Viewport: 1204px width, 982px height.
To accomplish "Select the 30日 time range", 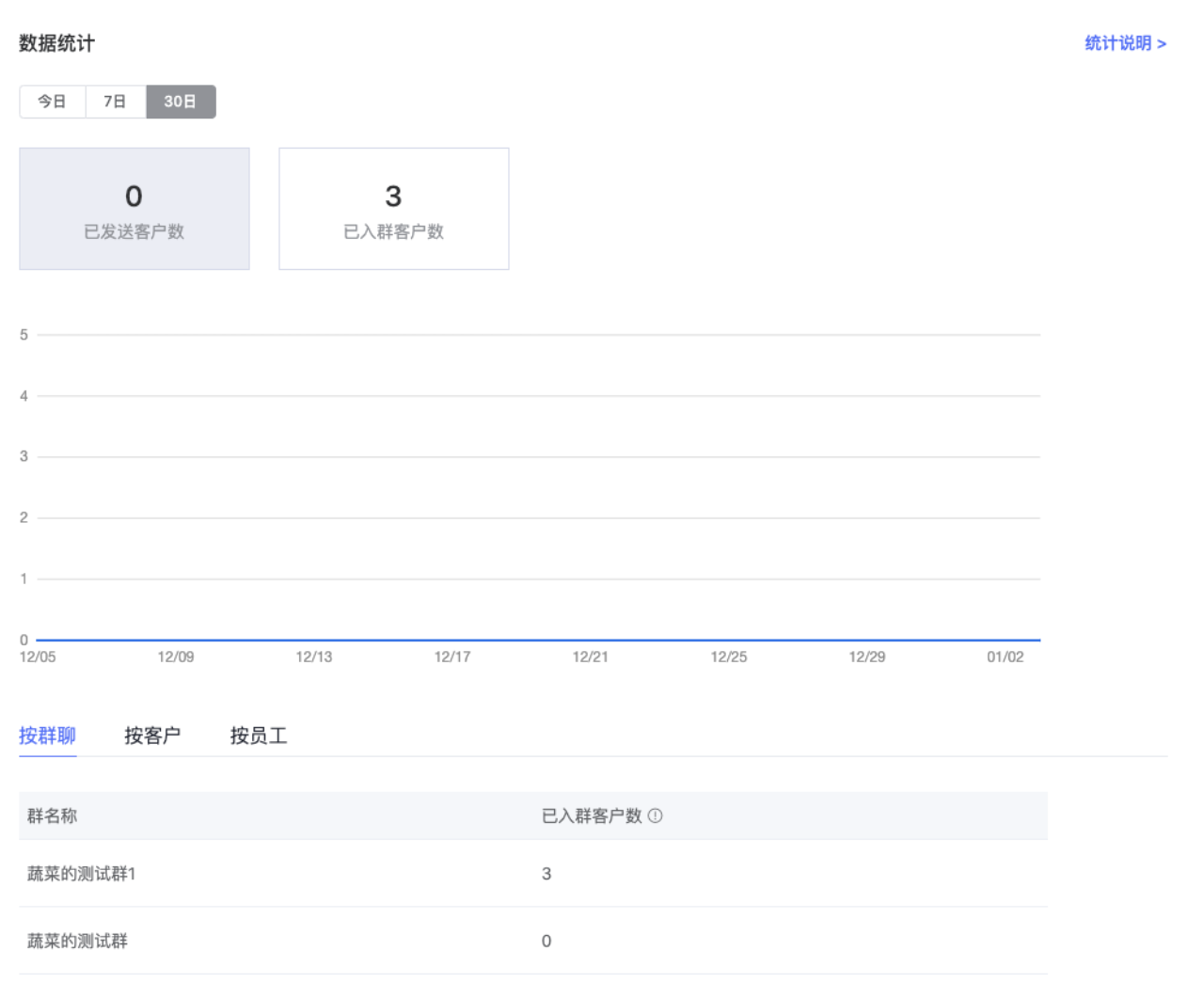I will point(181,102).
